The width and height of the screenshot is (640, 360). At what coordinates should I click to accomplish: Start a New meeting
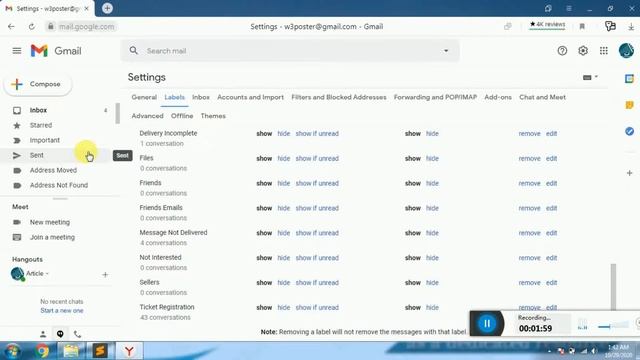click(x=49, y=222)
